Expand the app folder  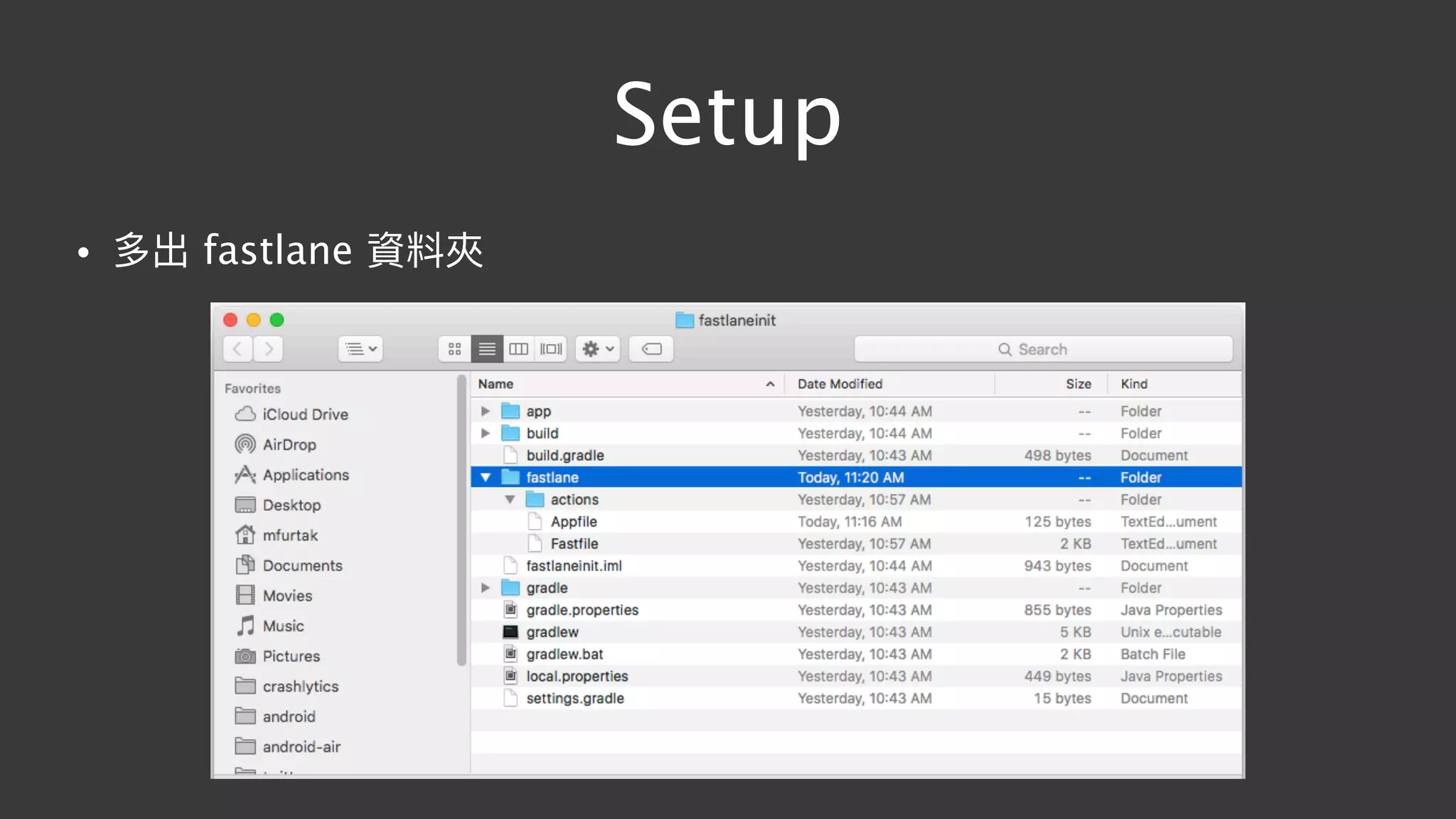(486, 411)
